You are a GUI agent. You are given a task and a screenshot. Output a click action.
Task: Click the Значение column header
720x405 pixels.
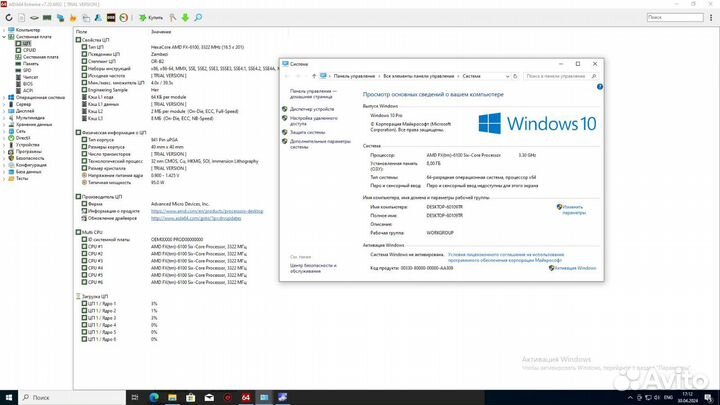click(x=161, y=32)
